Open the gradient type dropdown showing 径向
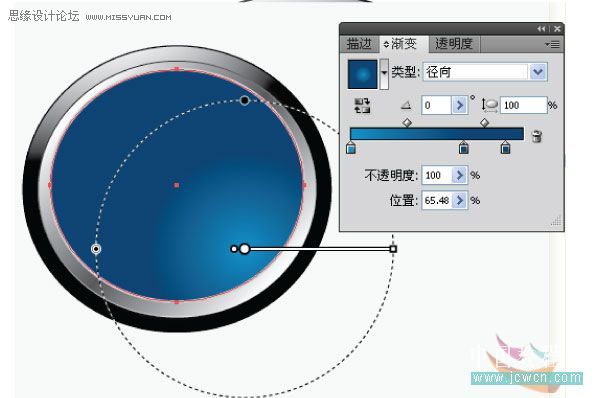 (538, 71)
